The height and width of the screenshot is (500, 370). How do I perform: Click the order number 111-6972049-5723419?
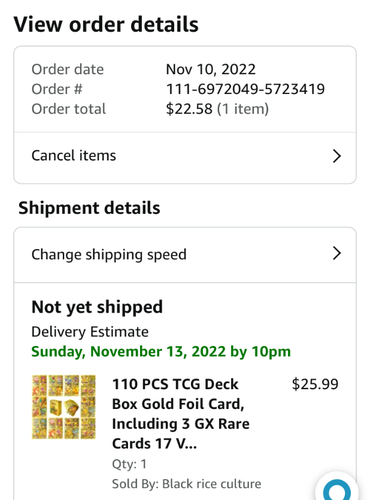pos(245,89)
